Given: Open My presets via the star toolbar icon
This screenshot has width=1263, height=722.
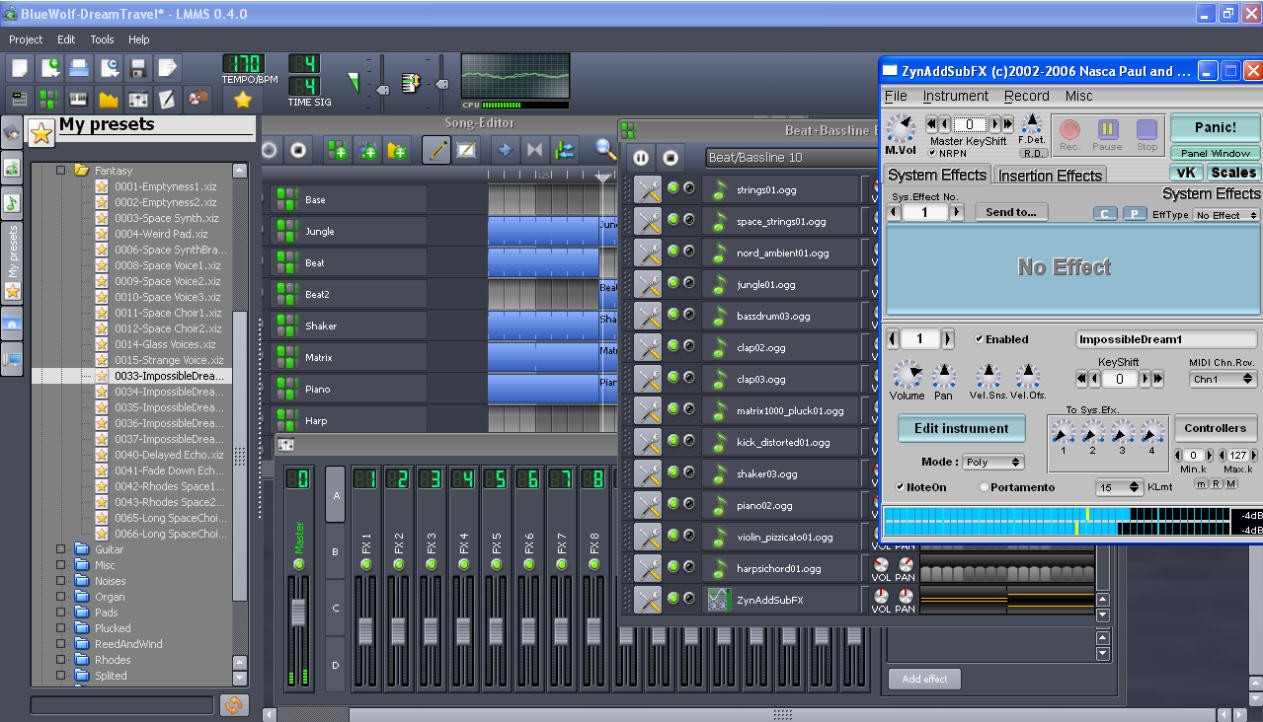Looking at the screenshot, I should point(239,98).
